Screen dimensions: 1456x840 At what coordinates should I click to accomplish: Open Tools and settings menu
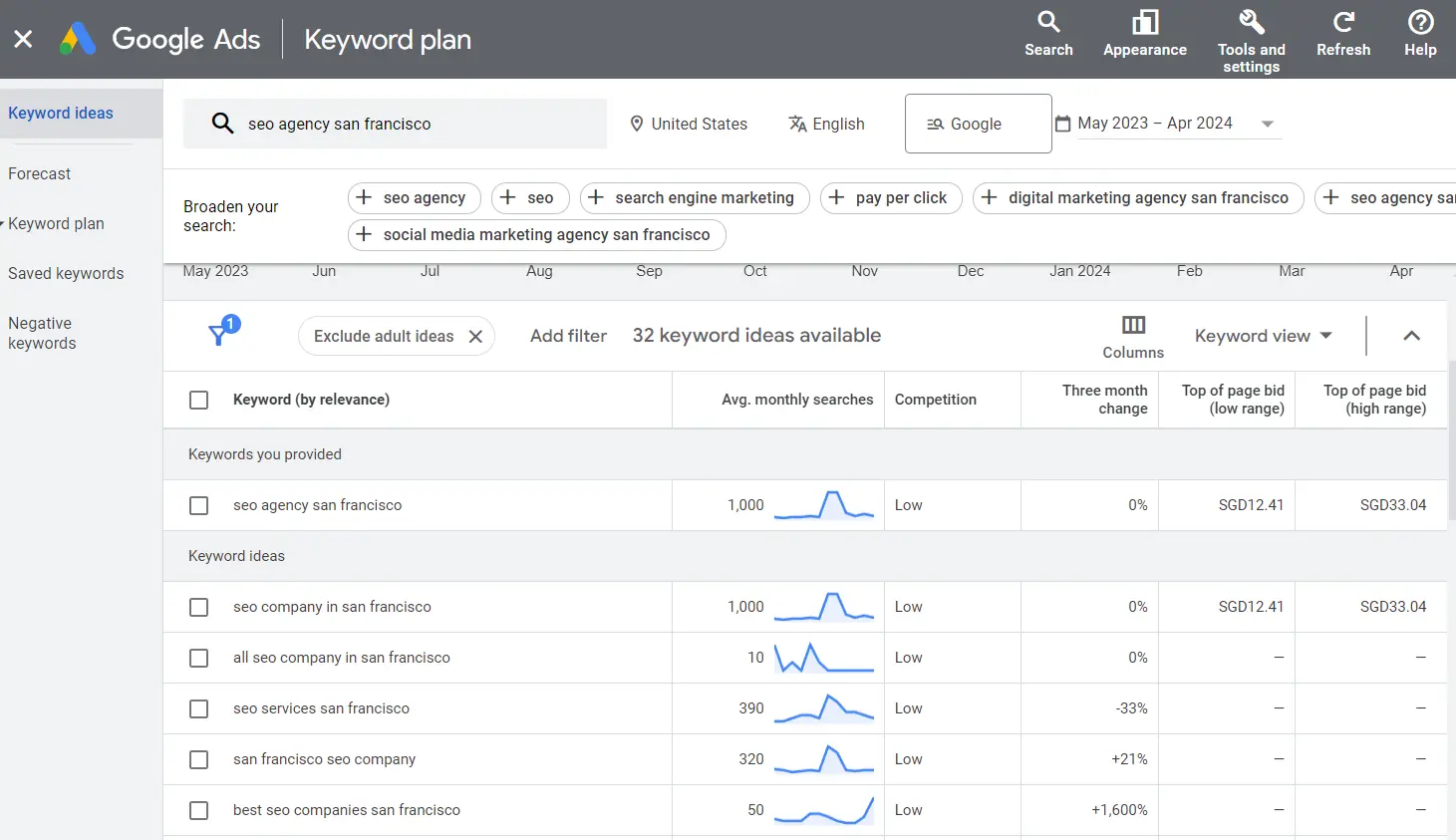pos(1251,41)
